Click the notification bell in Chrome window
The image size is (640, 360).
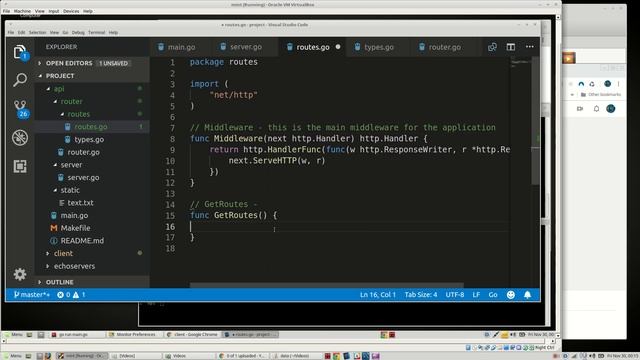[x=596, y=109]
